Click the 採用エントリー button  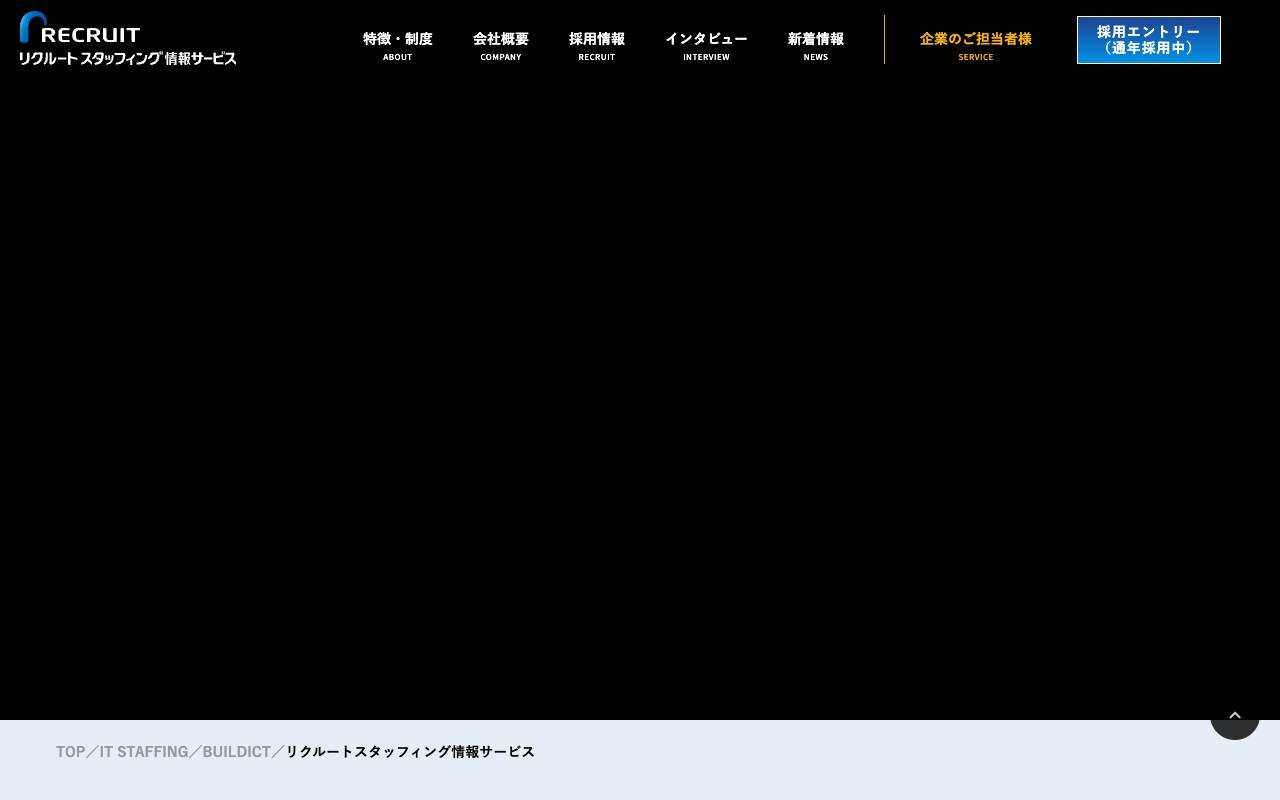[1149, 40]
